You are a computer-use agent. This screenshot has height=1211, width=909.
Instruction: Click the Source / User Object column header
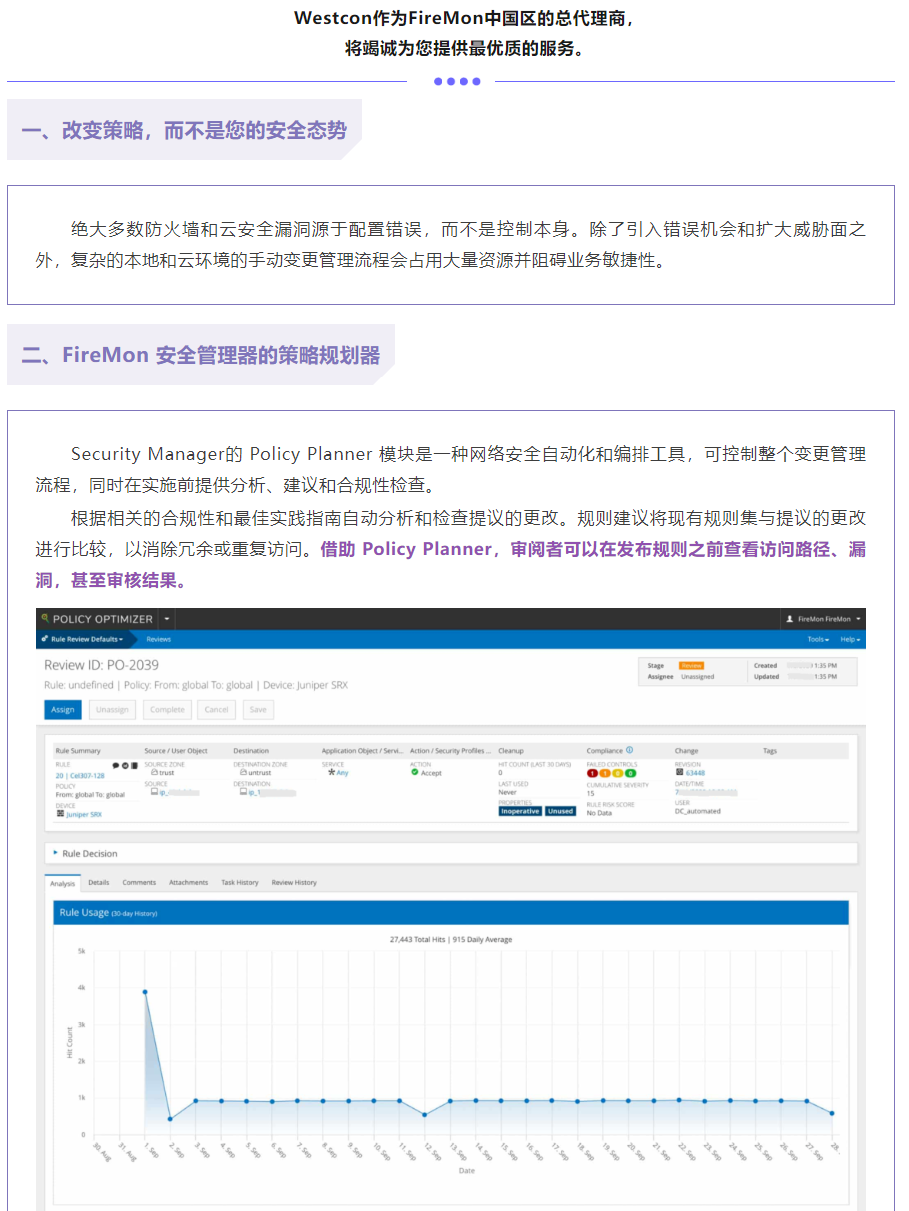pyautogui.click(x=176, y=751)
